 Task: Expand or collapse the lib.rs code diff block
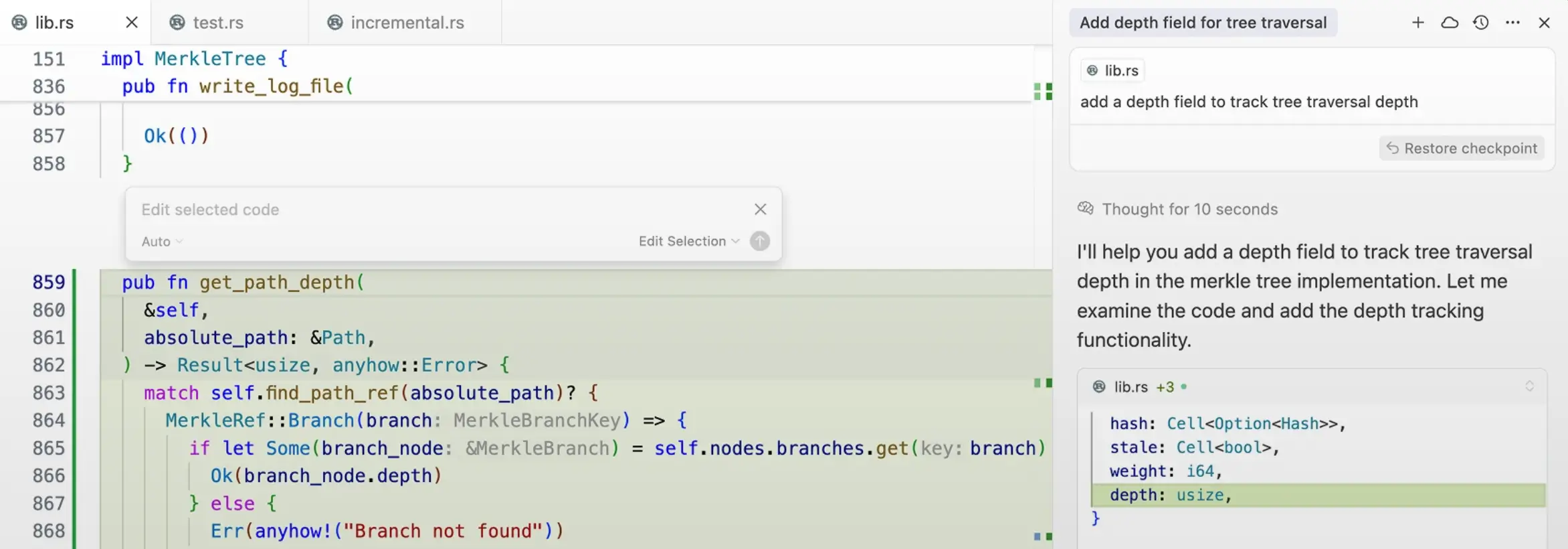pos(1529,386)
